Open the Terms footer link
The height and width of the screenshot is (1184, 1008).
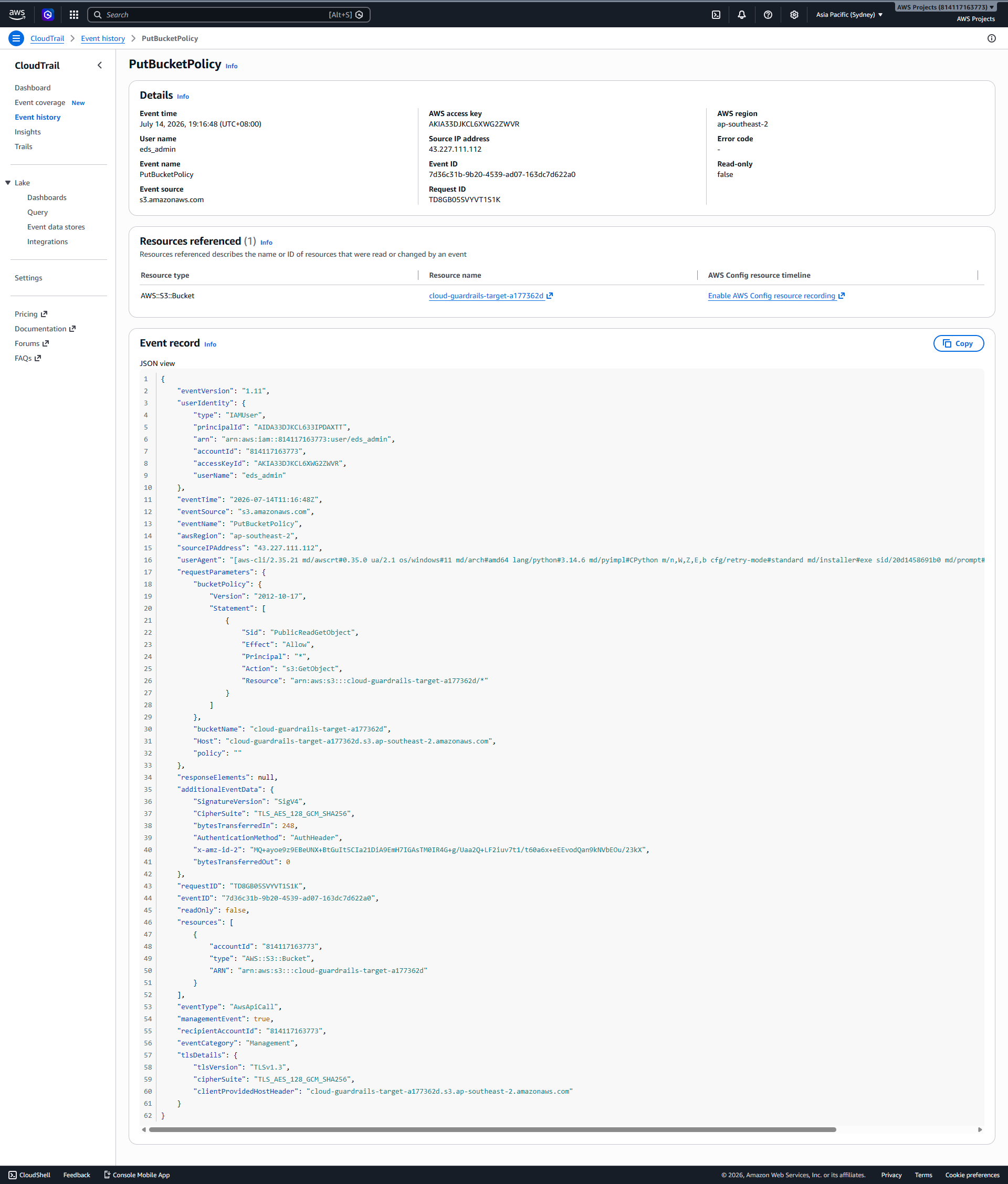coord(923,1175)
